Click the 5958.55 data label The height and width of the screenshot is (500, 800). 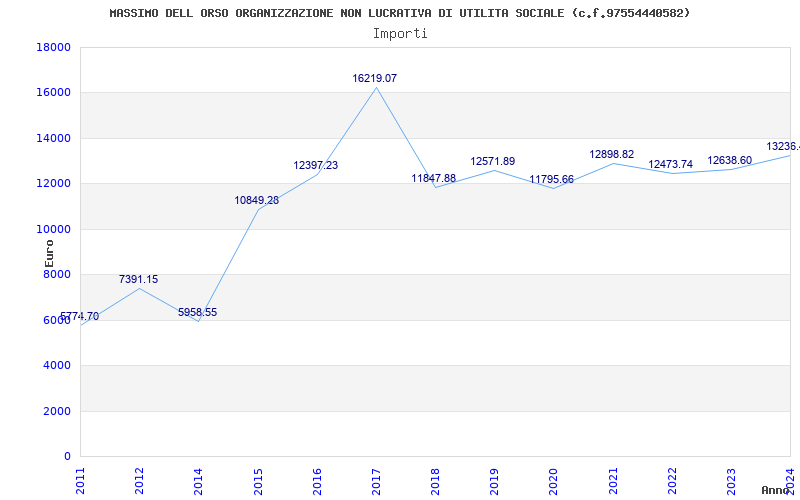(197, 312)
